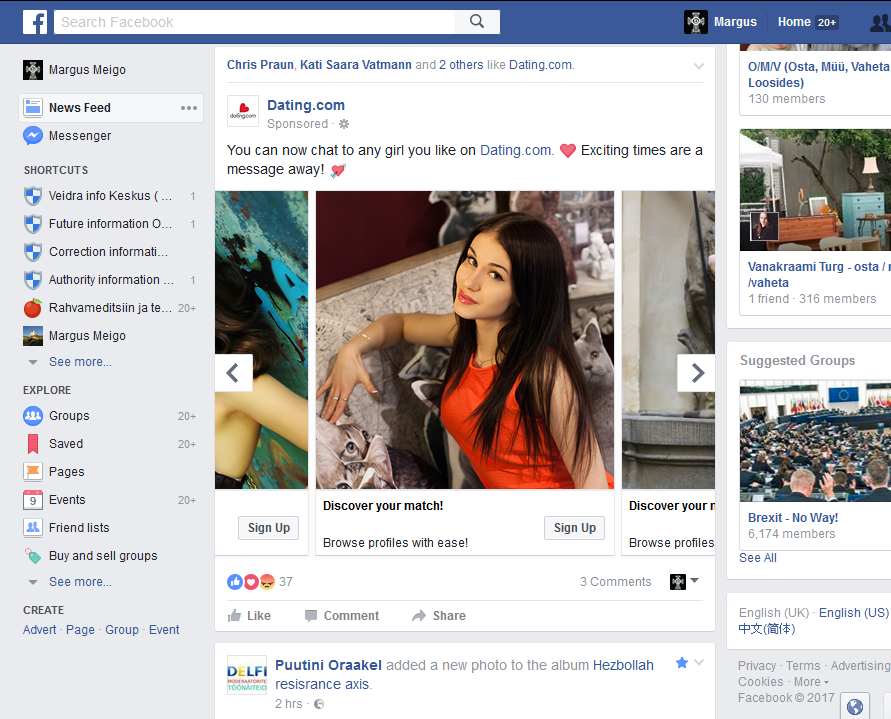Share the Dating.com post
The width and height of the screenshot is (891, 719).
pyautogui.click(x=439, y=616)
